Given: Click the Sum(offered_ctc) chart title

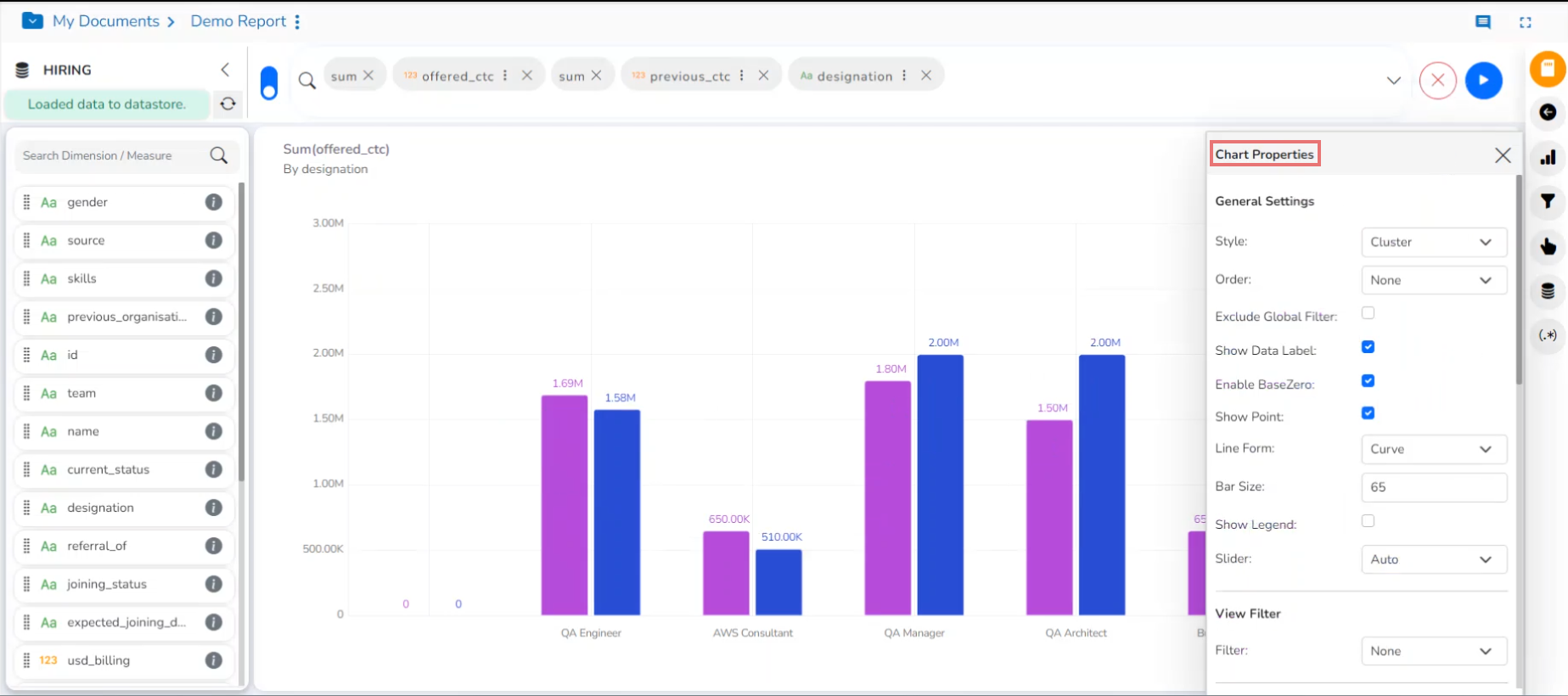Looking at the screenshot, I should (x=336, y=149).
